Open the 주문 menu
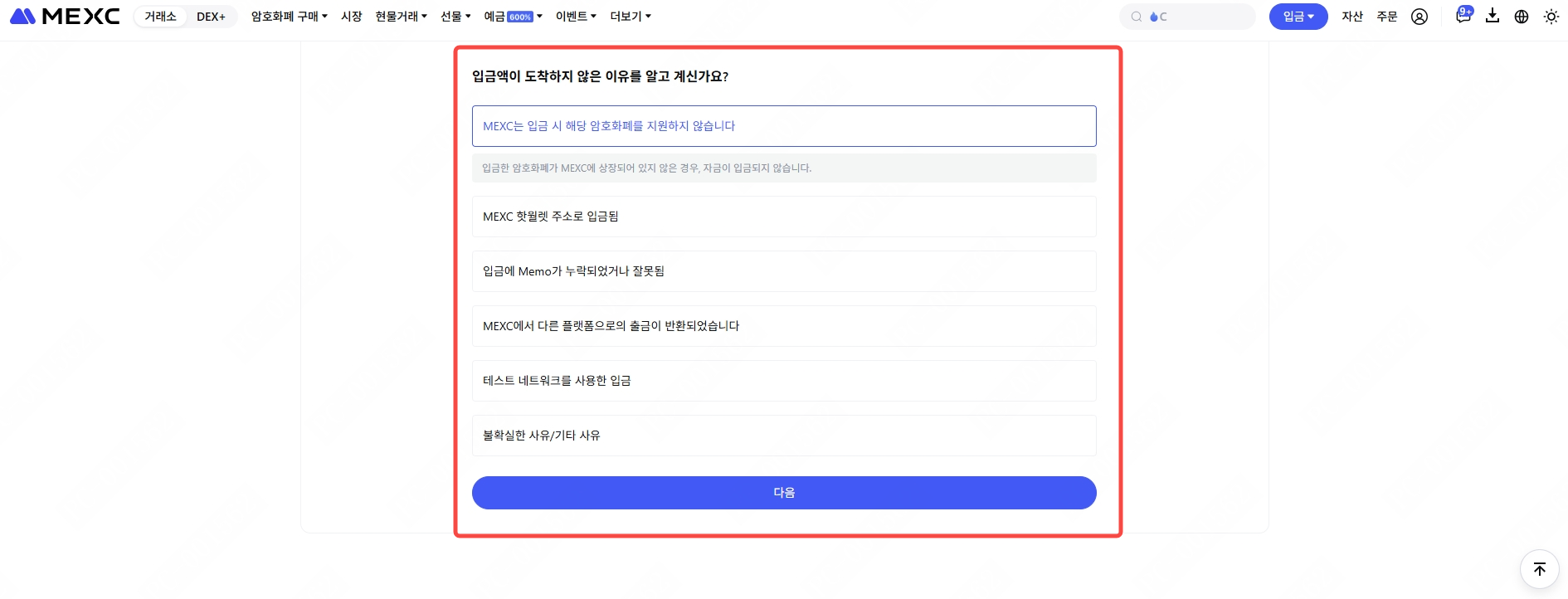1568x599 pixels. tap(1387, 17)
